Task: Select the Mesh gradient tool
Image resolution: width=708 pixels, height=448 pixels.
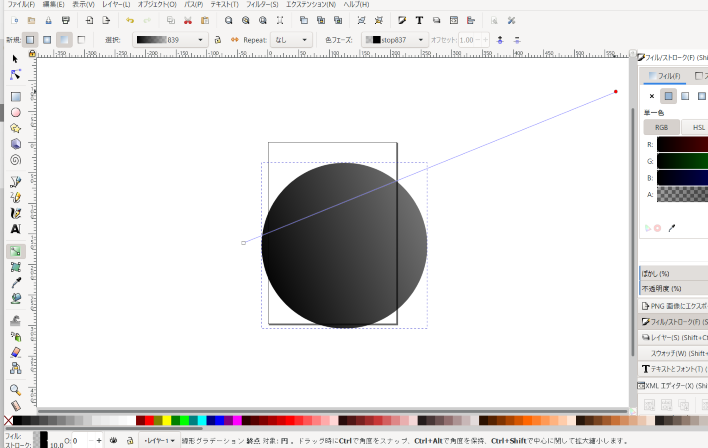Action: tap(15, 267)
